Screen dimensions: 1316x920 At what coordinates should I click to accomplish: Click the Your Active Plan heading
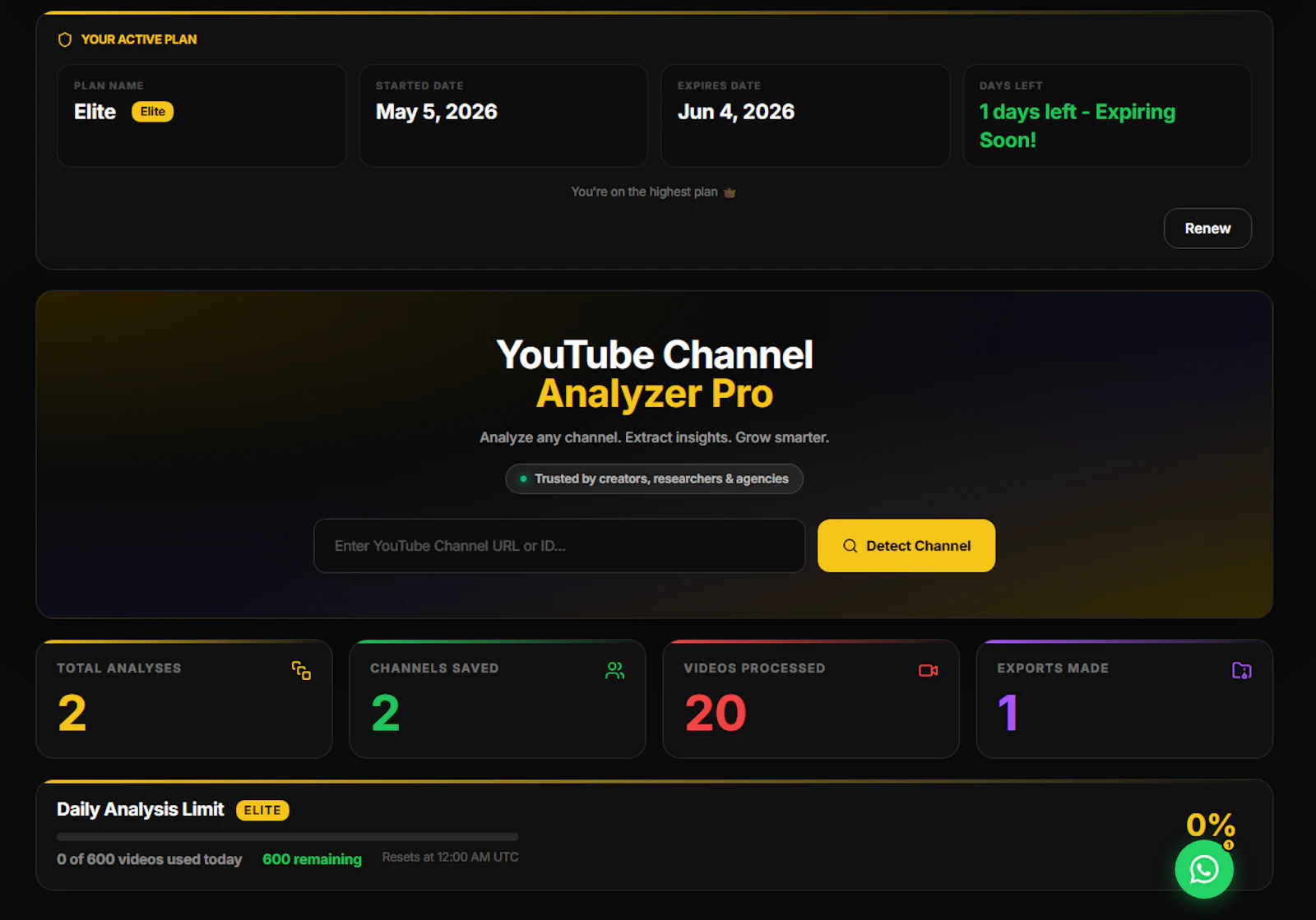138,39
